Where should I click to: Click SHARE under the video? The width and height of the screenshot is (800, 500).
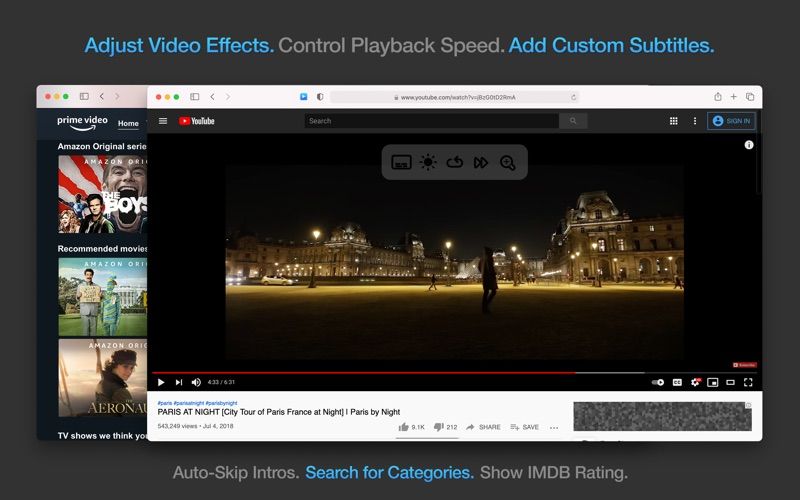pyautogui.click(x=483, y=427)
